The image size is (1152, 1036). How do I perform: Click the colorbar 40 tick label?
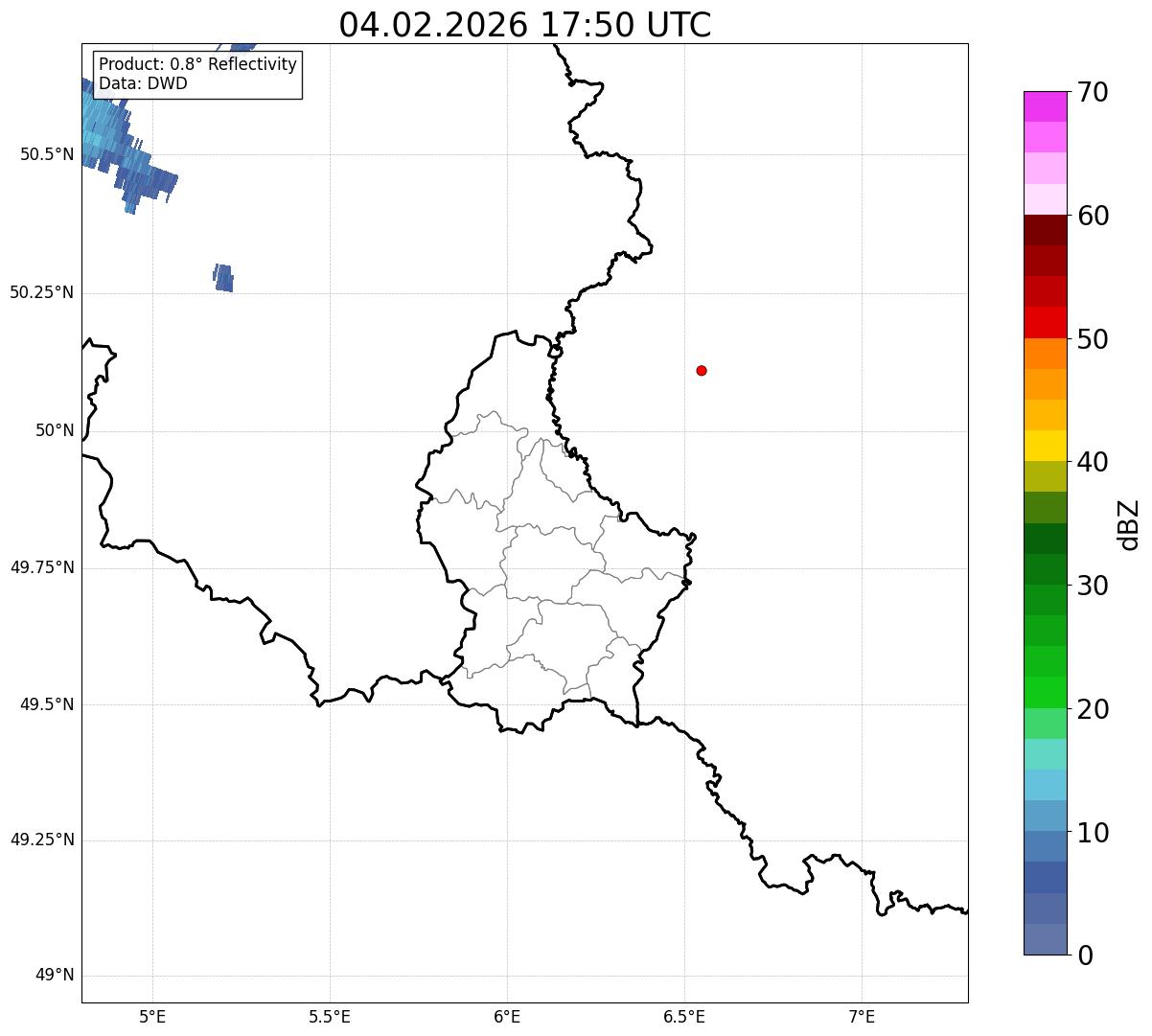point(1093,462)
